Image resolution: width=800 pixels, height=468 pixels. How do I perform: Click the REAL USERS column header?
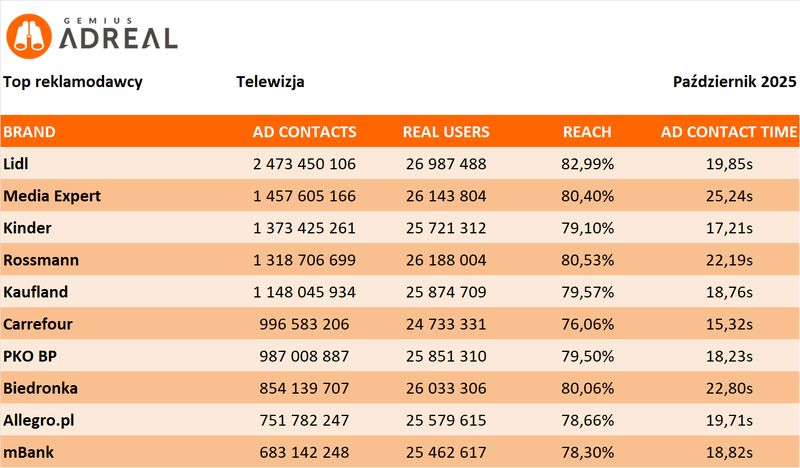[x=446, y=131]
